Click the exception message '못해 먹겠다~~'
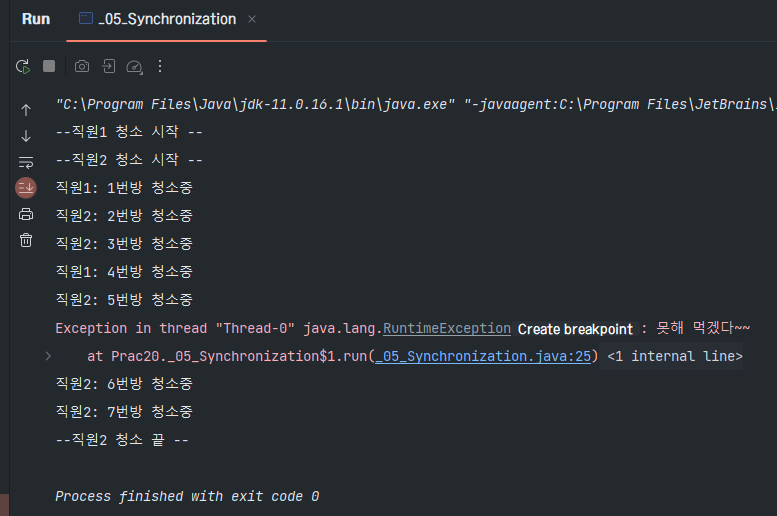777x516 pixels. pyautogui.click(x=703, y=328)
